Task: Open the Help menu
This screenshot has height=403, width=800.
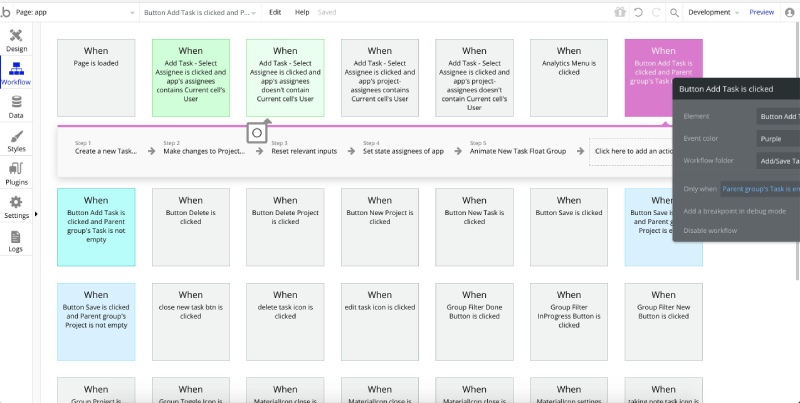Action: click(x=302, y=12)
